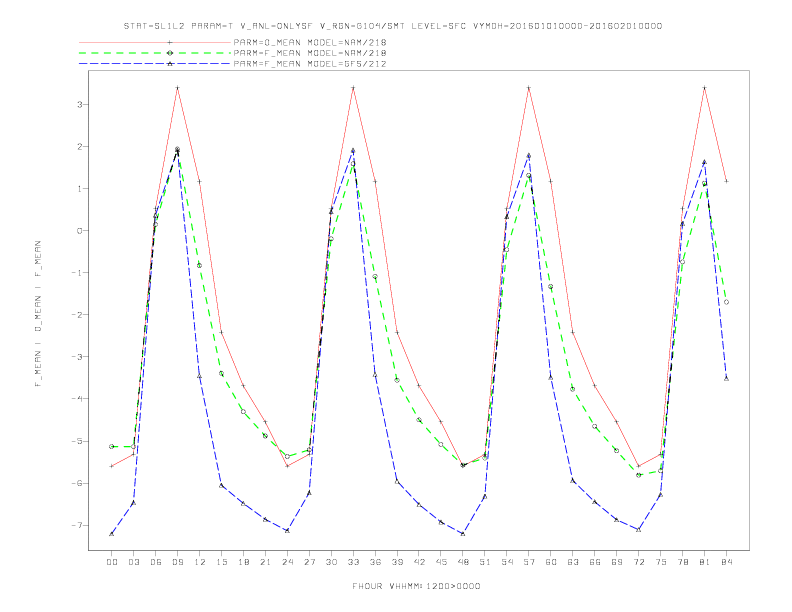
Task: Click x-axis tick label 12
Action: (200, 562)
